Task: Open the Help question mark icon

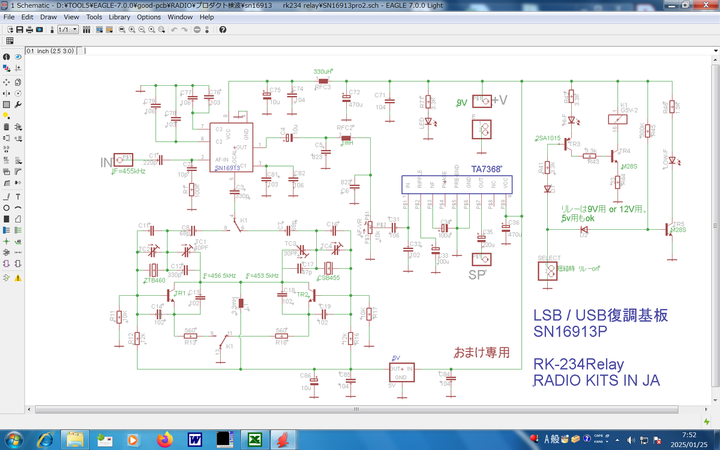Action: 222,30
